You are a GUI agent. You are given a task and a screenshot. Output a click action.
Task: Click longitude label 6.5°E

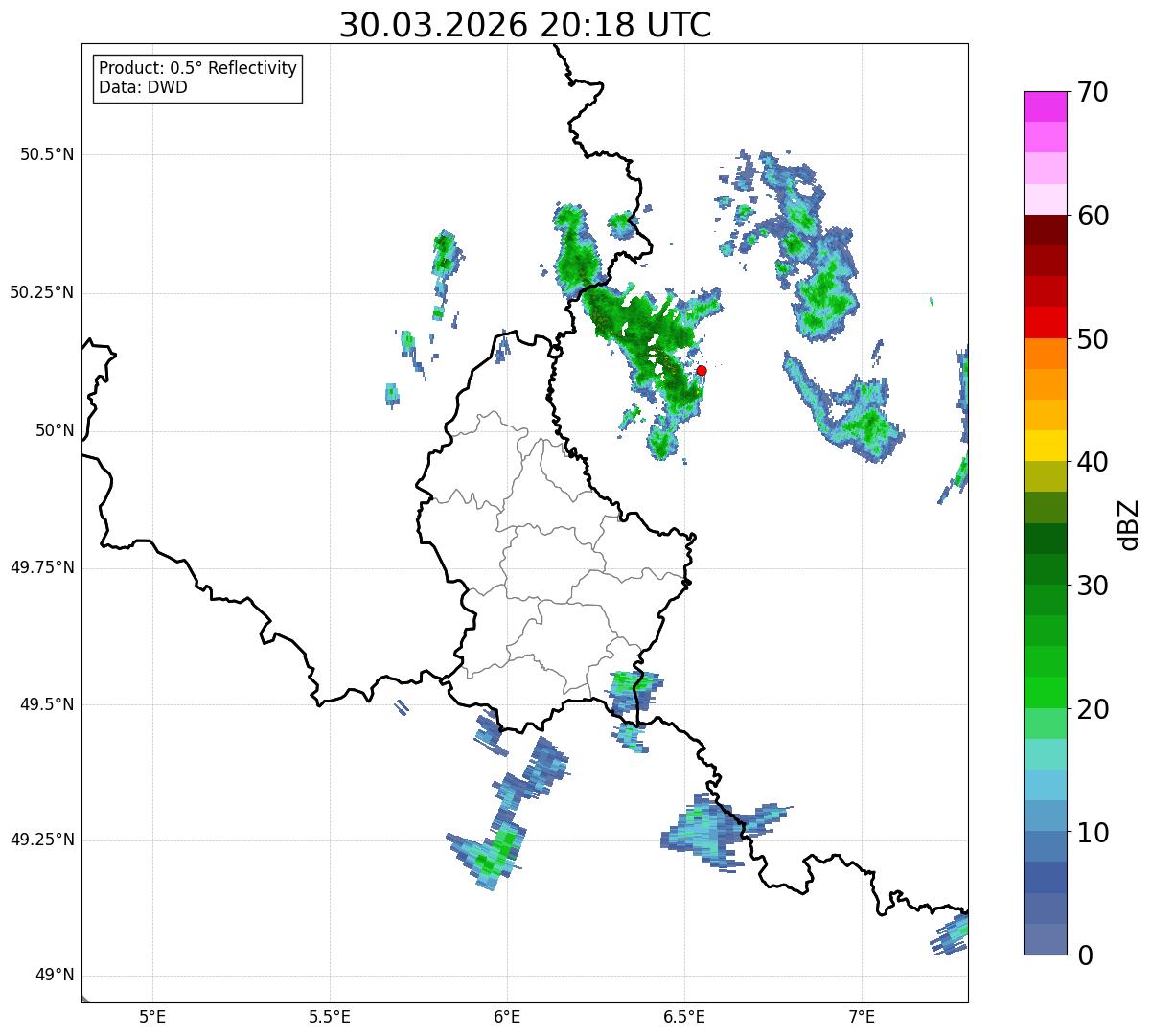pyautogui.click(x=684, y=1017)
